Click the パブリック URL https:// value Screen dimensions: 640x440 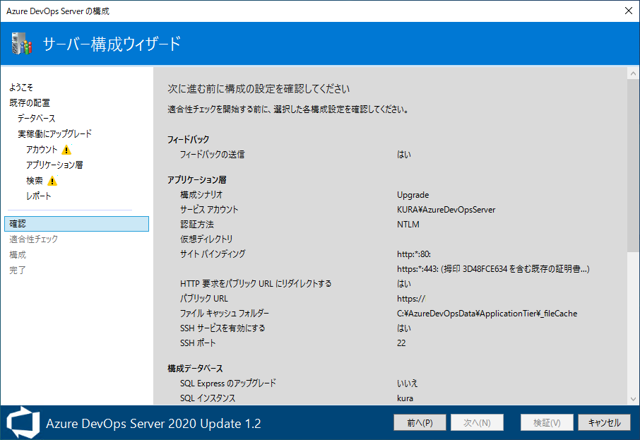[411, 299]
